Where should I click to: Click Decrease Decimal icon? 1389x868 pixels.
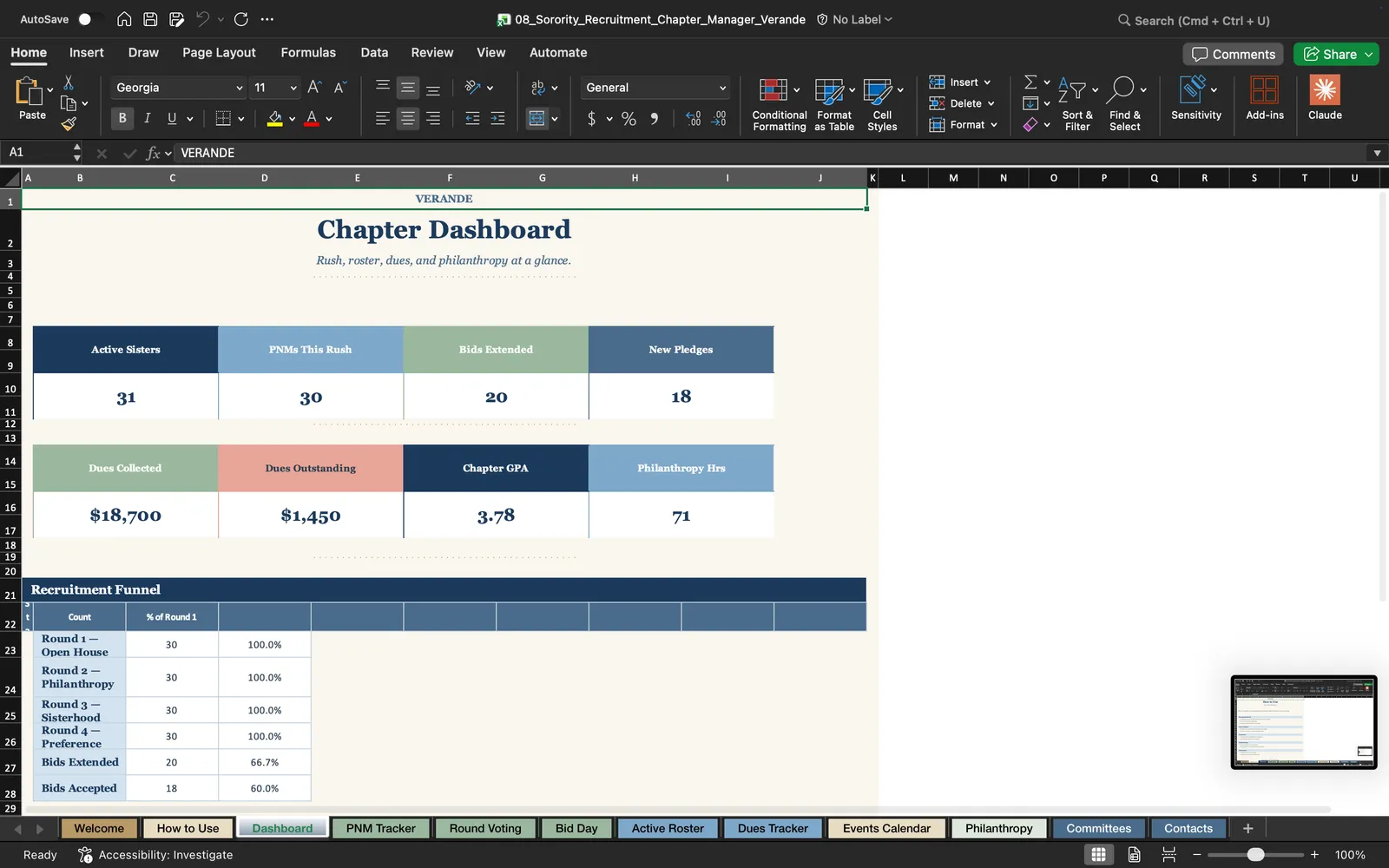[719, 118]
